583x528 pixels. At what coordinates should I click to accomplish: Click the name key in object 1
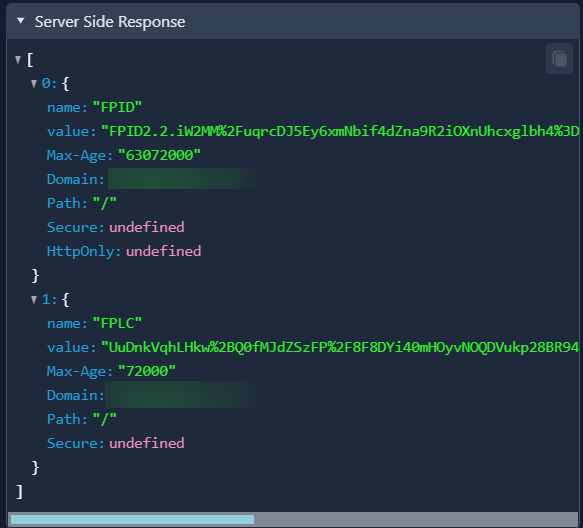pyautogui.click(x=67, y=323)
